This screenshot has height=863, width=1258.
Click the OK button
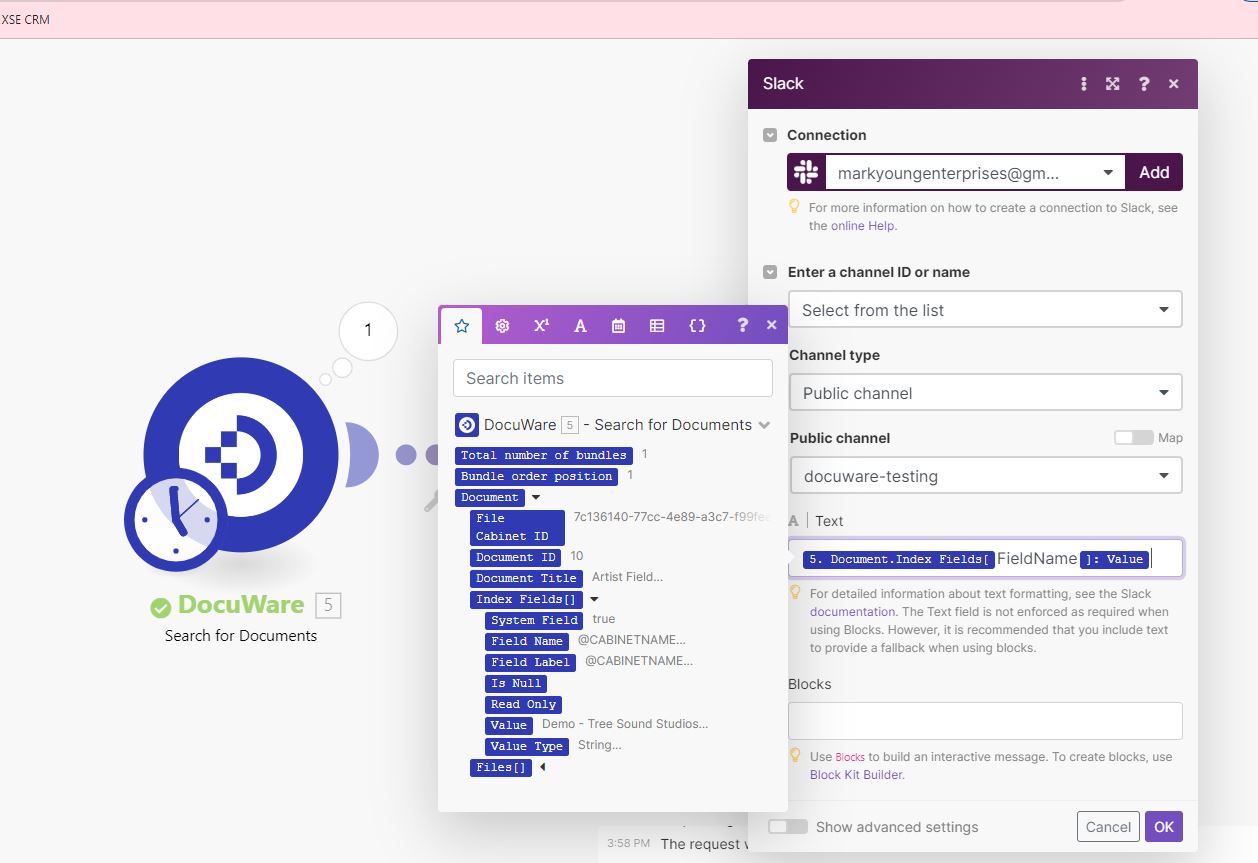click(1163, 827)
